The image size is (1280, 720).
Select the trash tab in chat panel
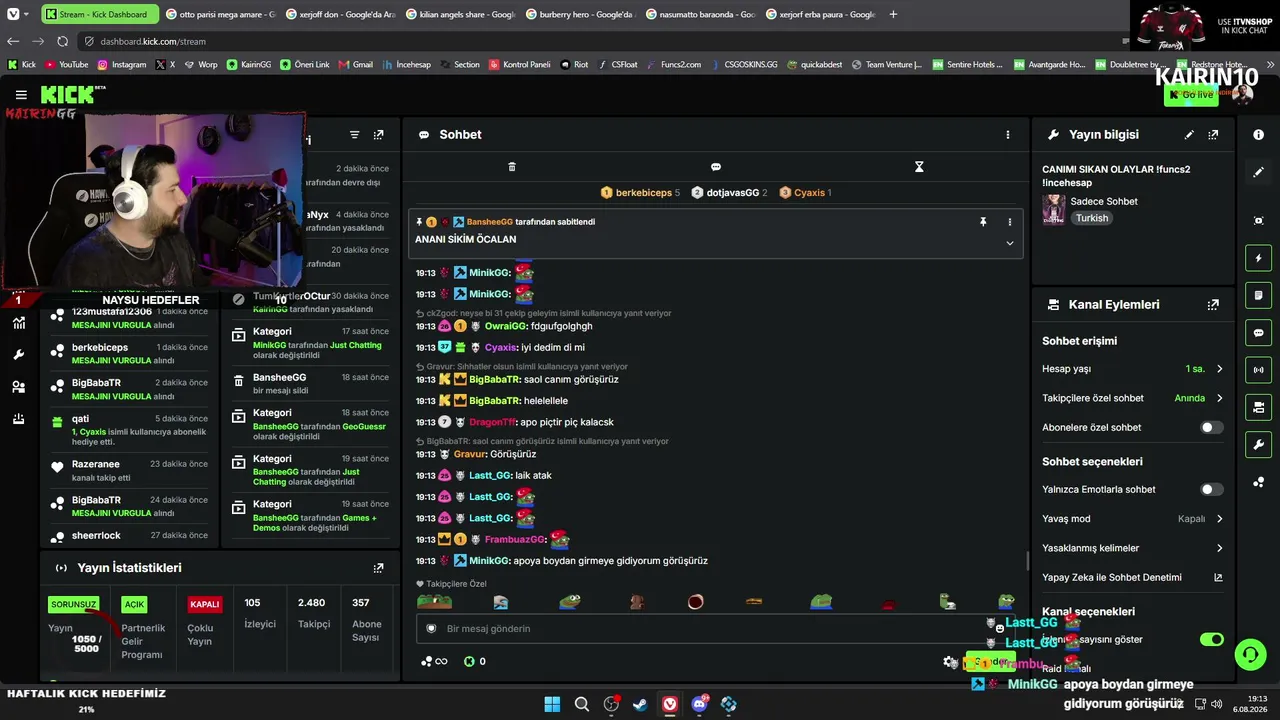click(x=512, y=167)
